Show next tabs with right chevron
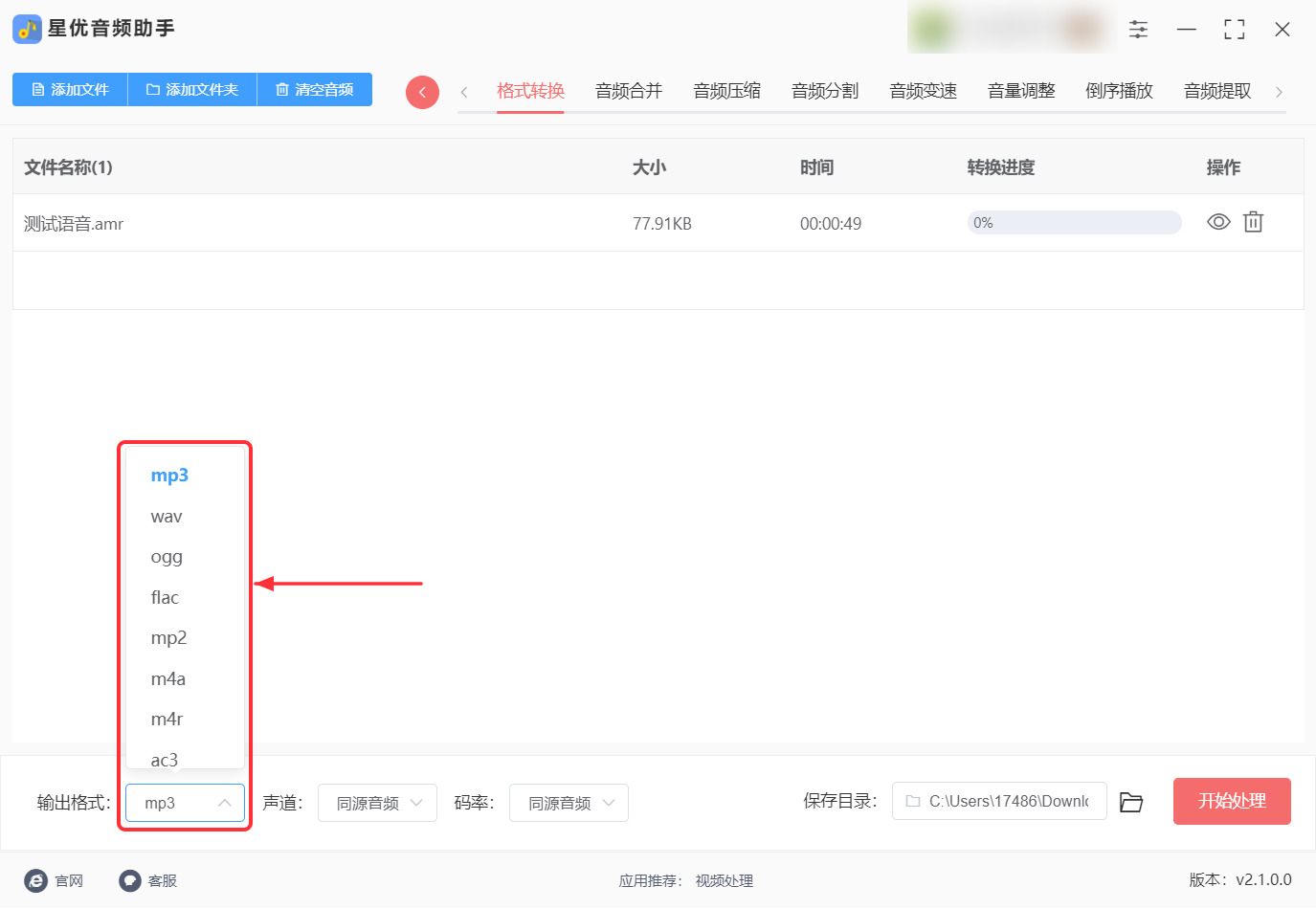 click(1279, 92)
